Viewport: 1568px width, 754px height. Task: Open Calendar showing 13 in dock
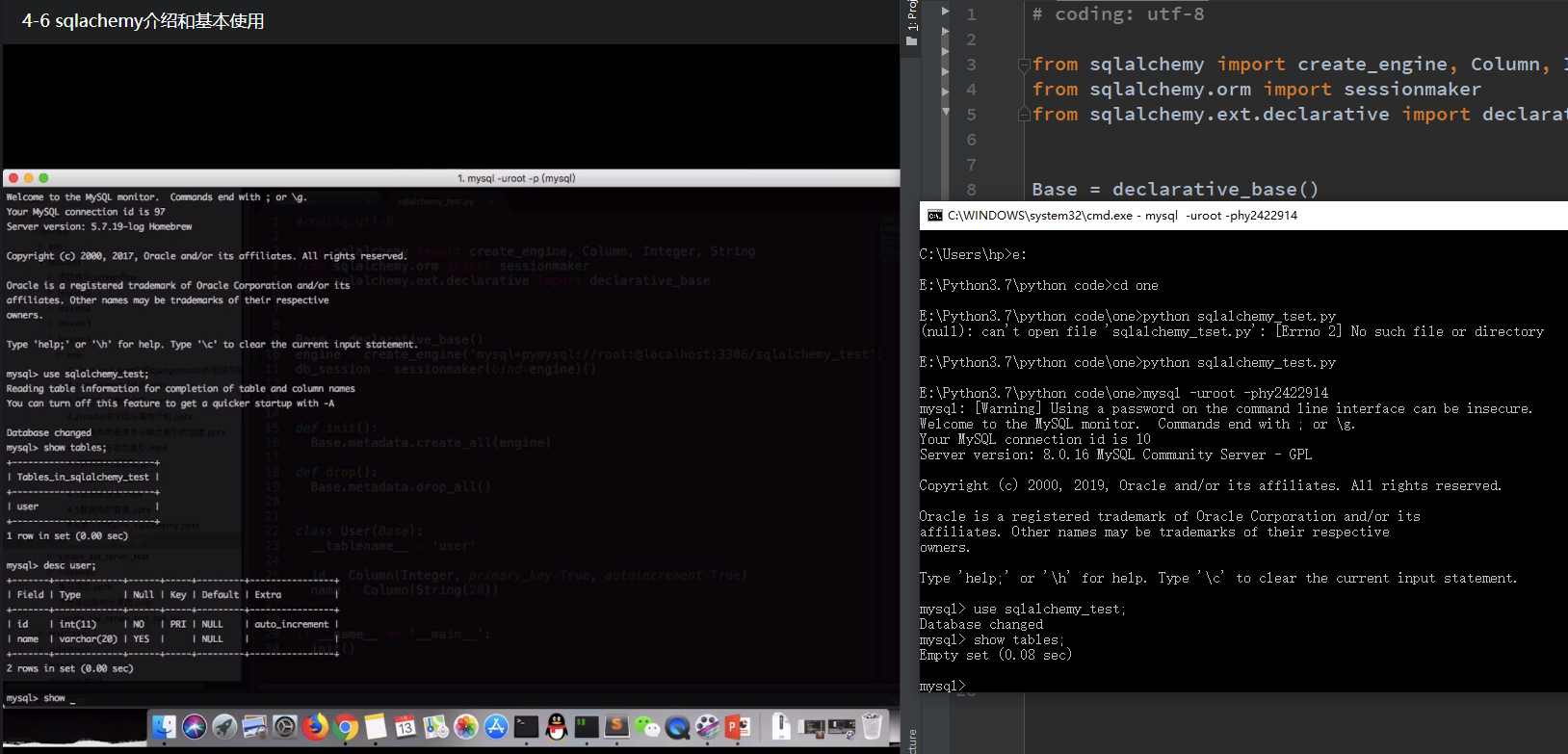click(405, 726)
